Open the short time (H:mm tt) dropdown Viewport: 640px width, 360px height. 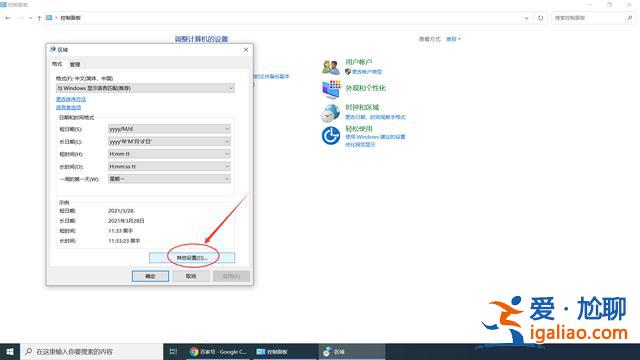(169, 154)
